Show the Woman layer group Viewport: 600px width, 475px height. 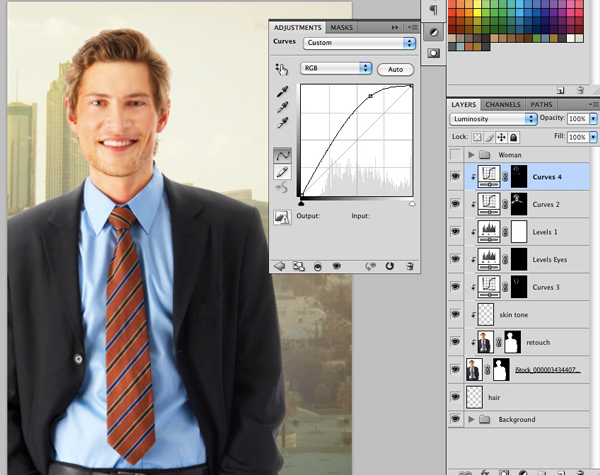[x=457, y=155]
